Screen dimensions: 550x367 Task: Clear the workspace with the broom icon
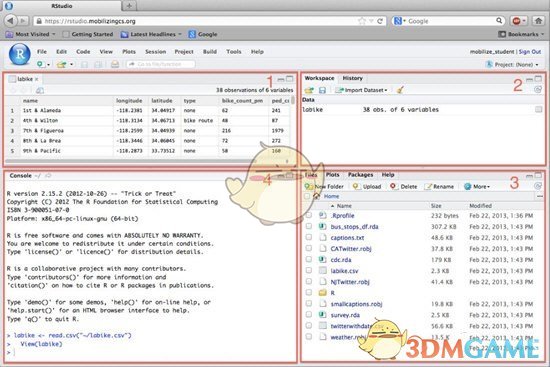tap(400, 90)
